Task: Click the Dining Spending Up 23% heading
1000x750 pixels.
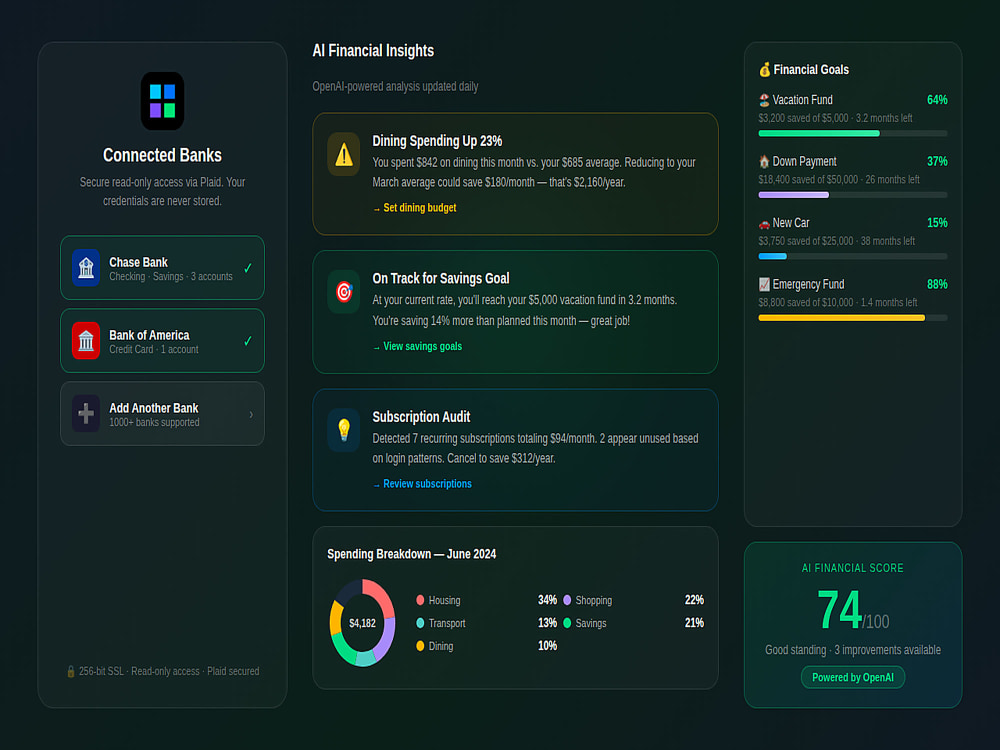Action: pyautogui.click(x=437, y=141)
